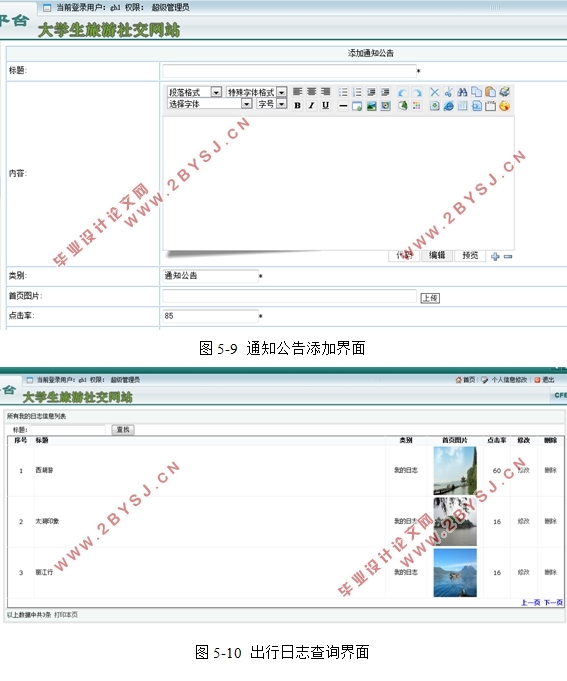Screen dimensions: 567x681
Task: Click the blue X delete icon
Action: click(x=434, y=92)
